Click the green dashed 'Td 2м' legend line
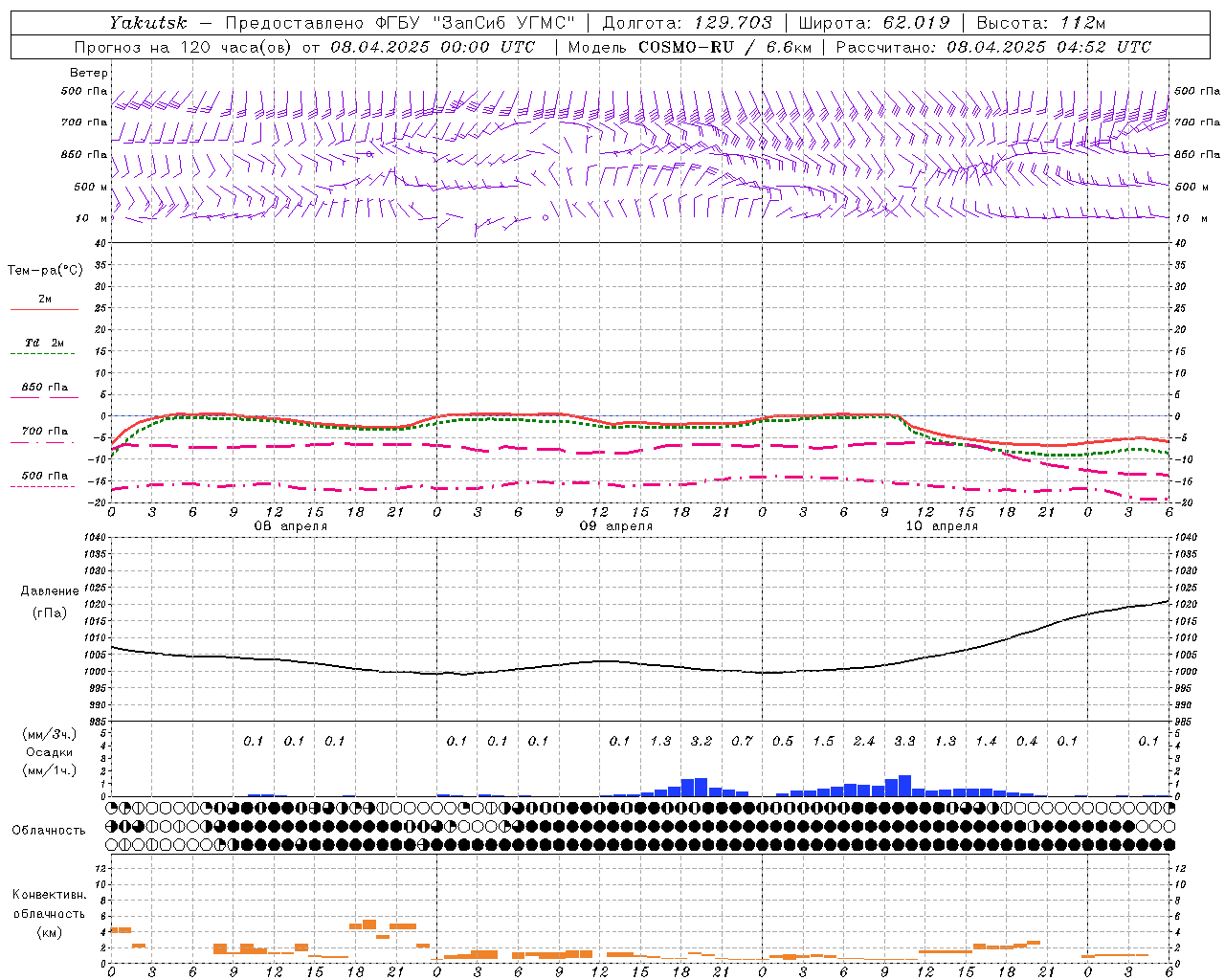This screenshot has height=980, width=1225. pos(44,353)
